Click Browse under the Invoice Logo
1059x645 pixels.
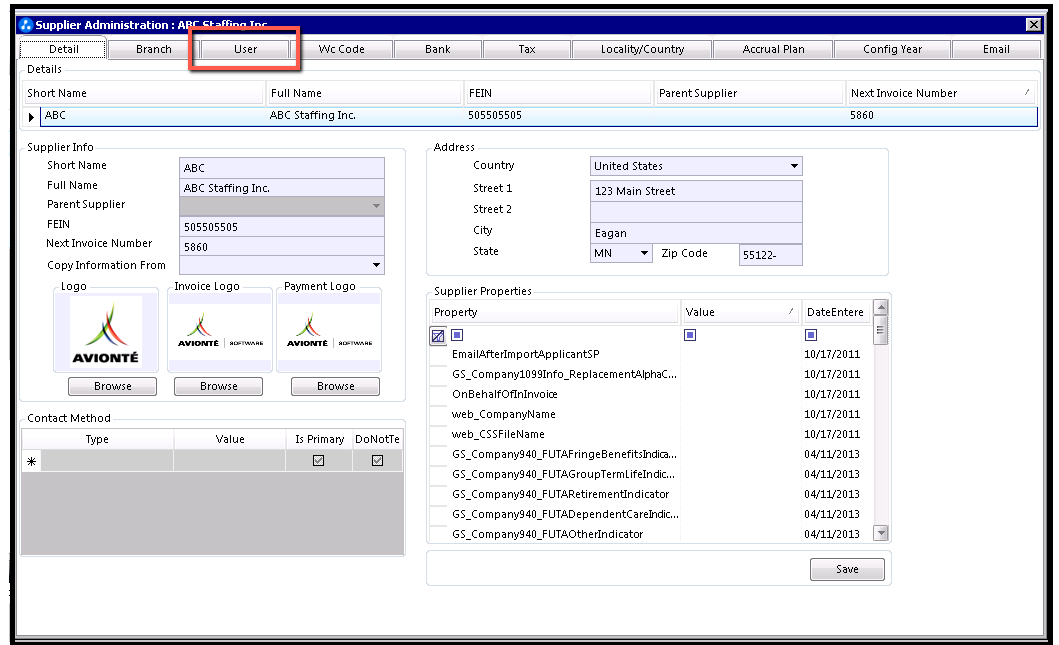point(219,386)
